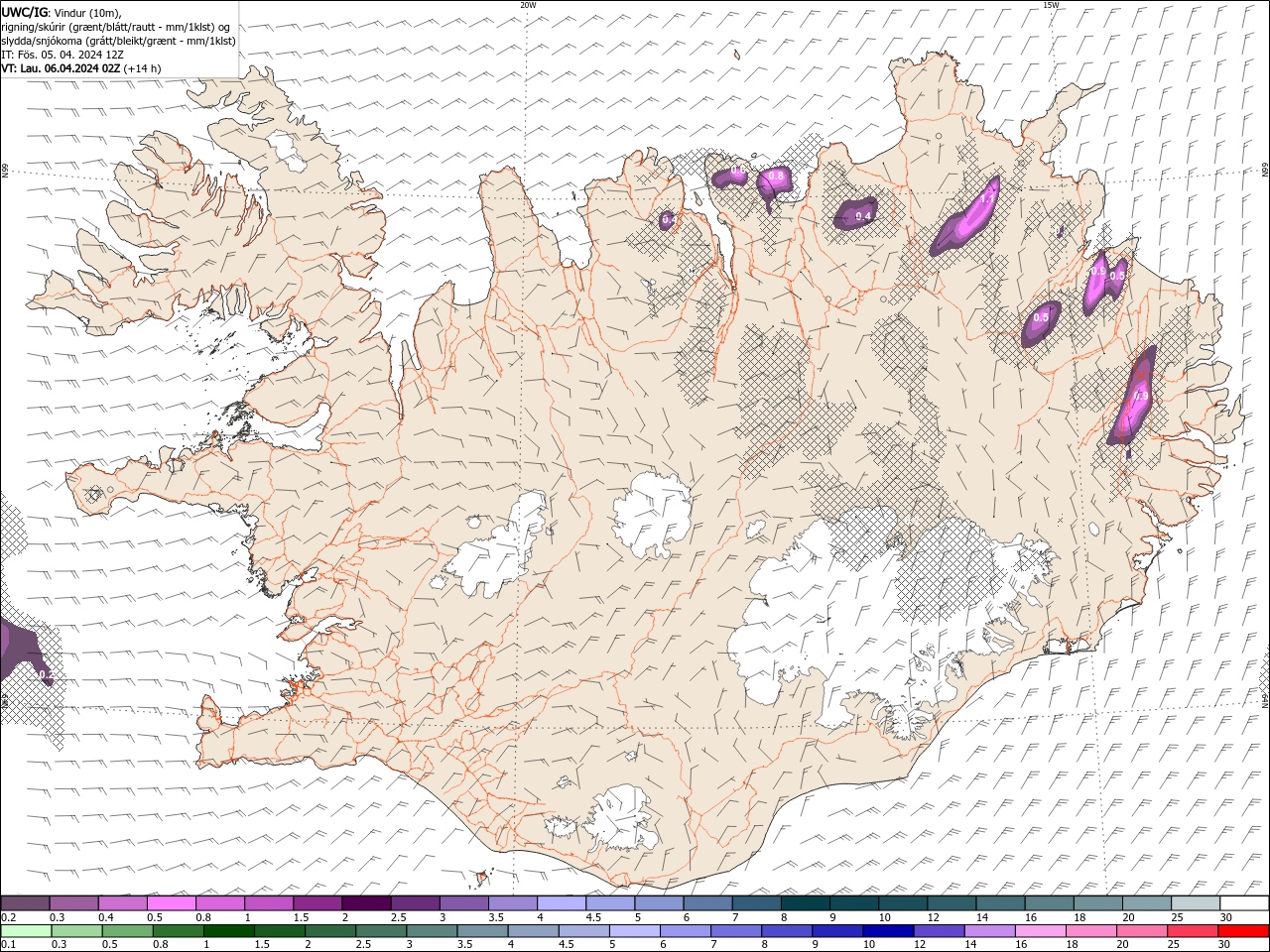
Task: Click the 'slydda/snjókoma' legend description line
Action: tap(118, 41)
